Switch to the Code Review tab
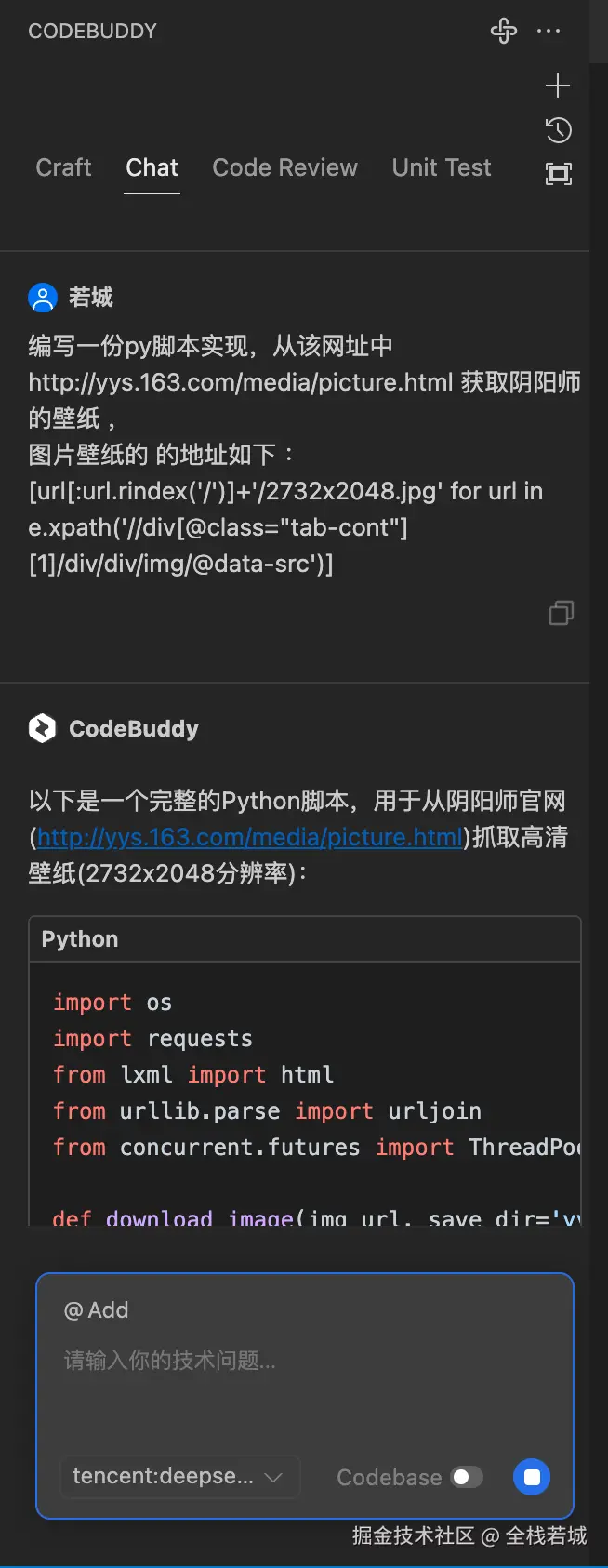Screen dimensions: 608x1568 click(284, 167)
